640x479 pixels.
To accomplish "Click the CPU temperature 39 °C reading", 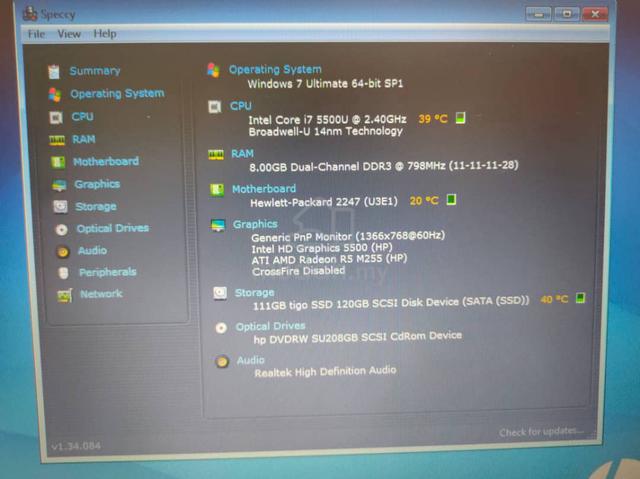I will (433, 119).
